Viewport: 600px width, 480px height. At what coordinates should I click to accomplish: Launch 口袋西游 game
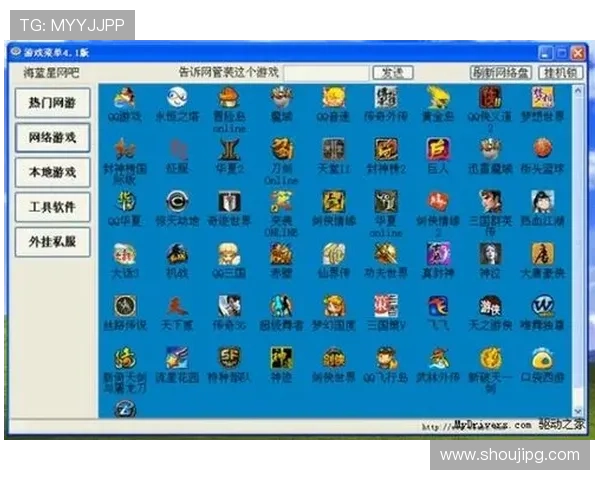(542, 358)
